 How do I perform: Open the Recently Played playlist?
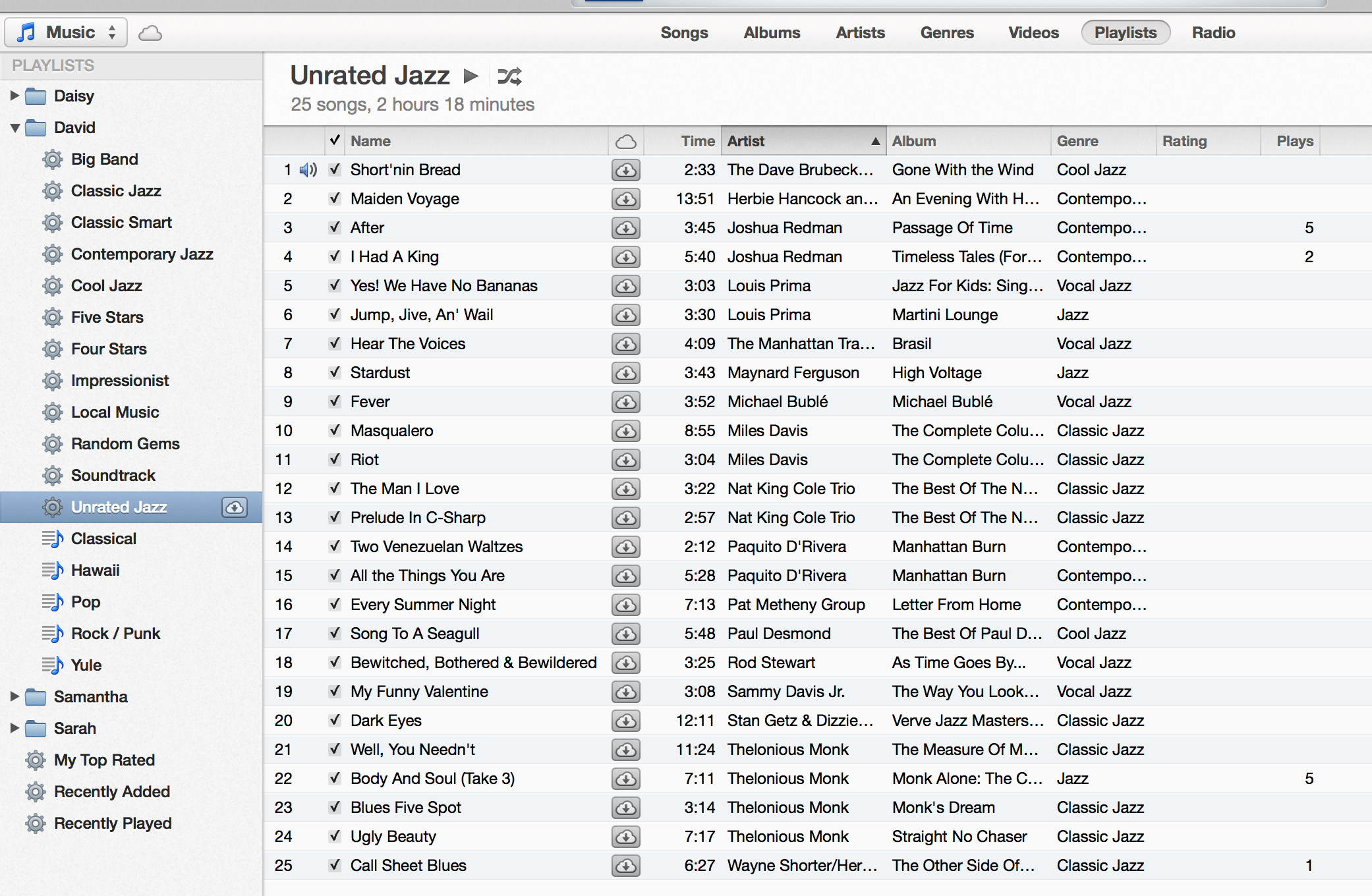click(113, 824)
